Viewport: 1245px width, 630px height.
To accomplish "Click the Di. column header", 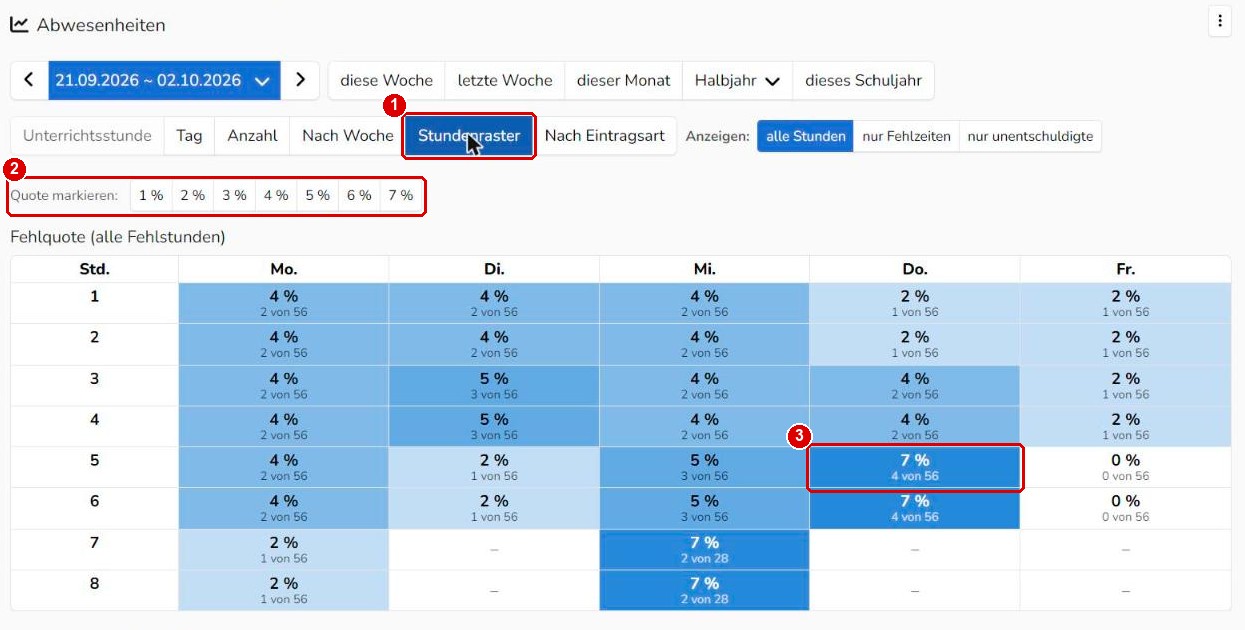I will [494, 269].
